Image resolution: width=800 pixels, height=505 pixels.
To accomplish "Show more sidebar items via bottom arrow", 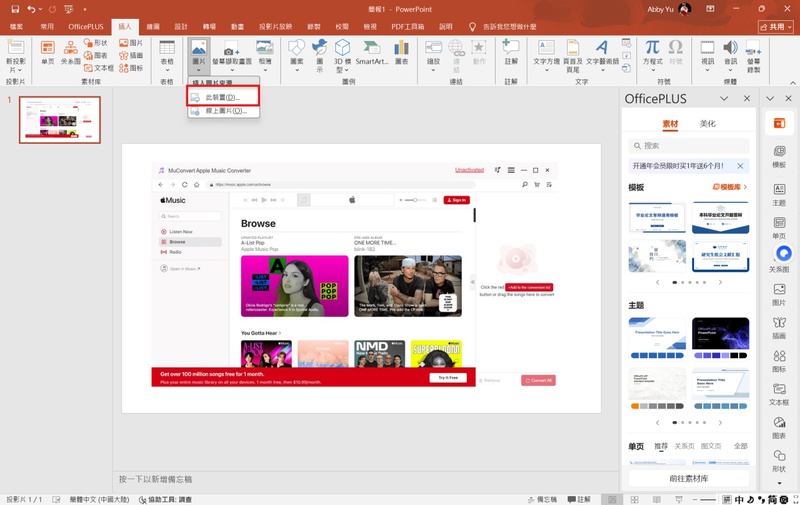I will pyautogui.click(x=779, y=483).
